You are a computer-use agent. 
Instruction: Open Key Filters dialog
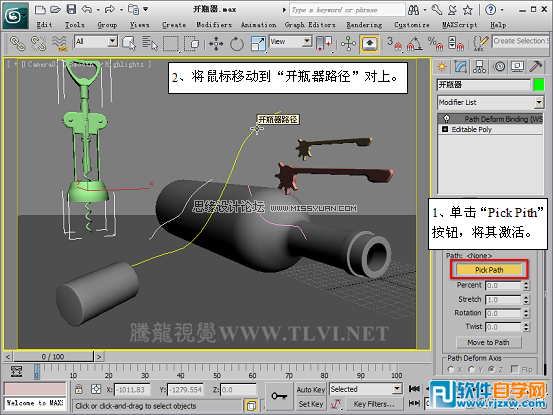pos(374,404)
